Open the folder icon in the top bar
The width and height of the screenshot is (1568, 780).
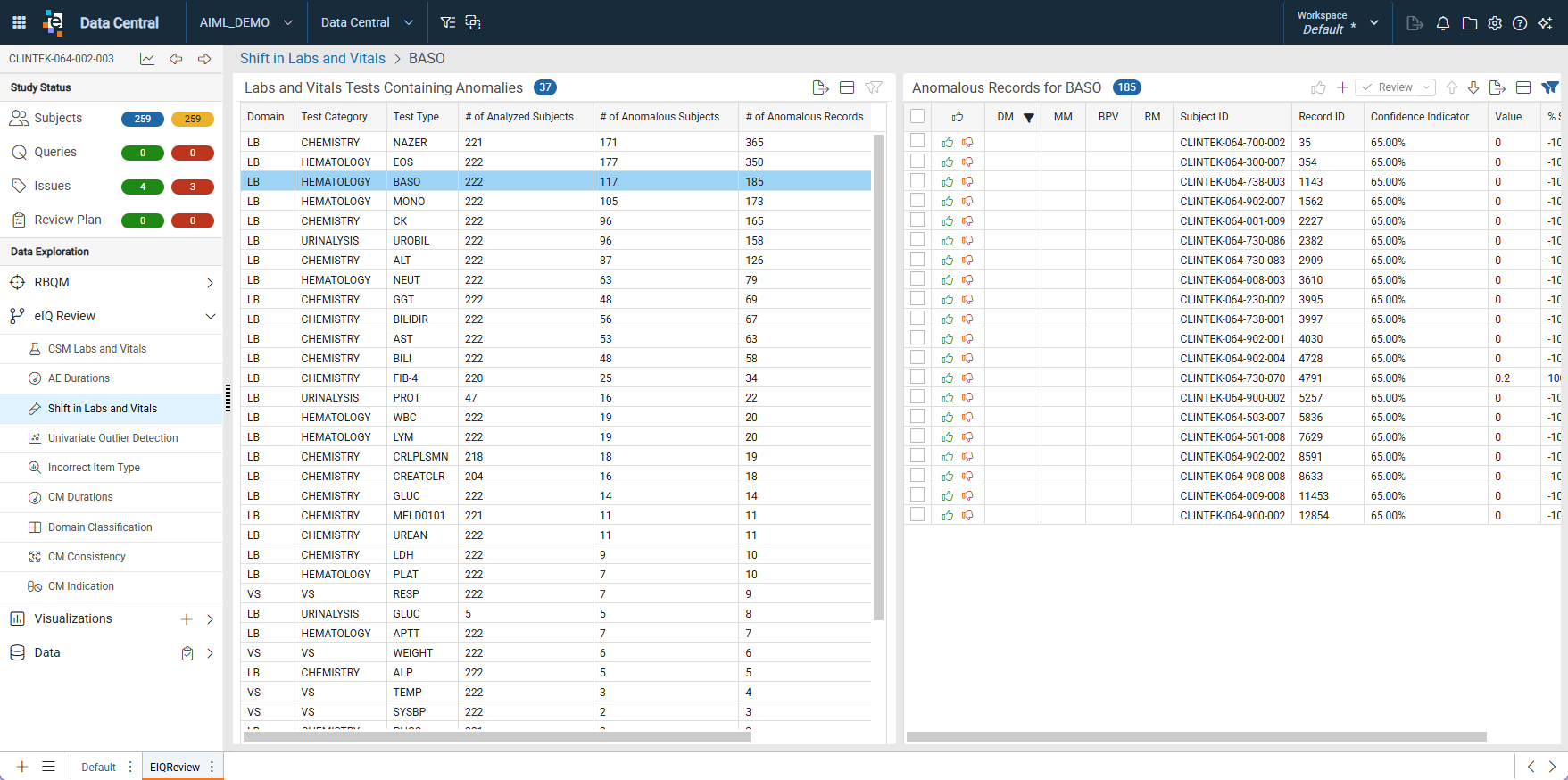pos(1470,23)
